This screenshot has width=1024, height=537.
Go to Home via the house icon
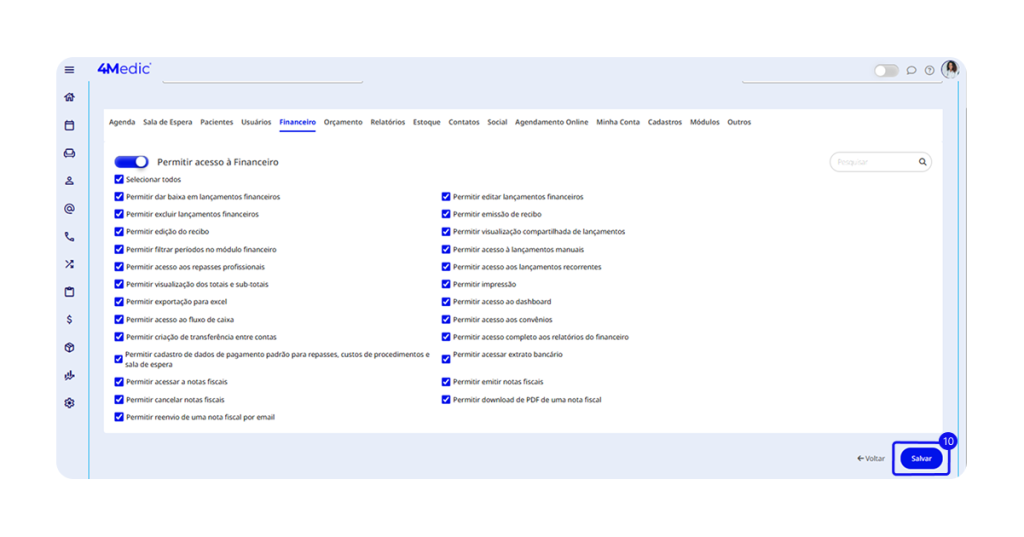pyautogui.click(x=70, y=98)
